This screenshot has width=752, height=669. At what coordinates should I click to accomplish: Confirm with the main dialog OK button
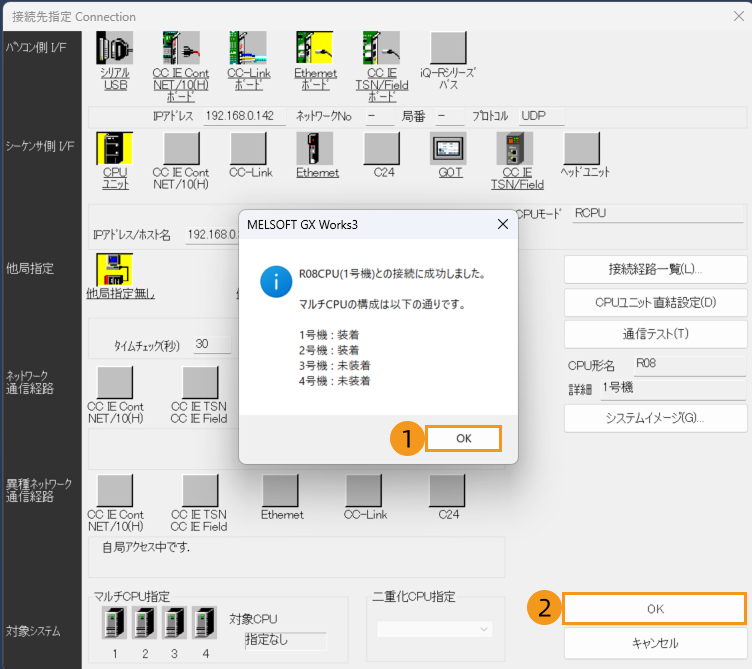click(655, 609)
